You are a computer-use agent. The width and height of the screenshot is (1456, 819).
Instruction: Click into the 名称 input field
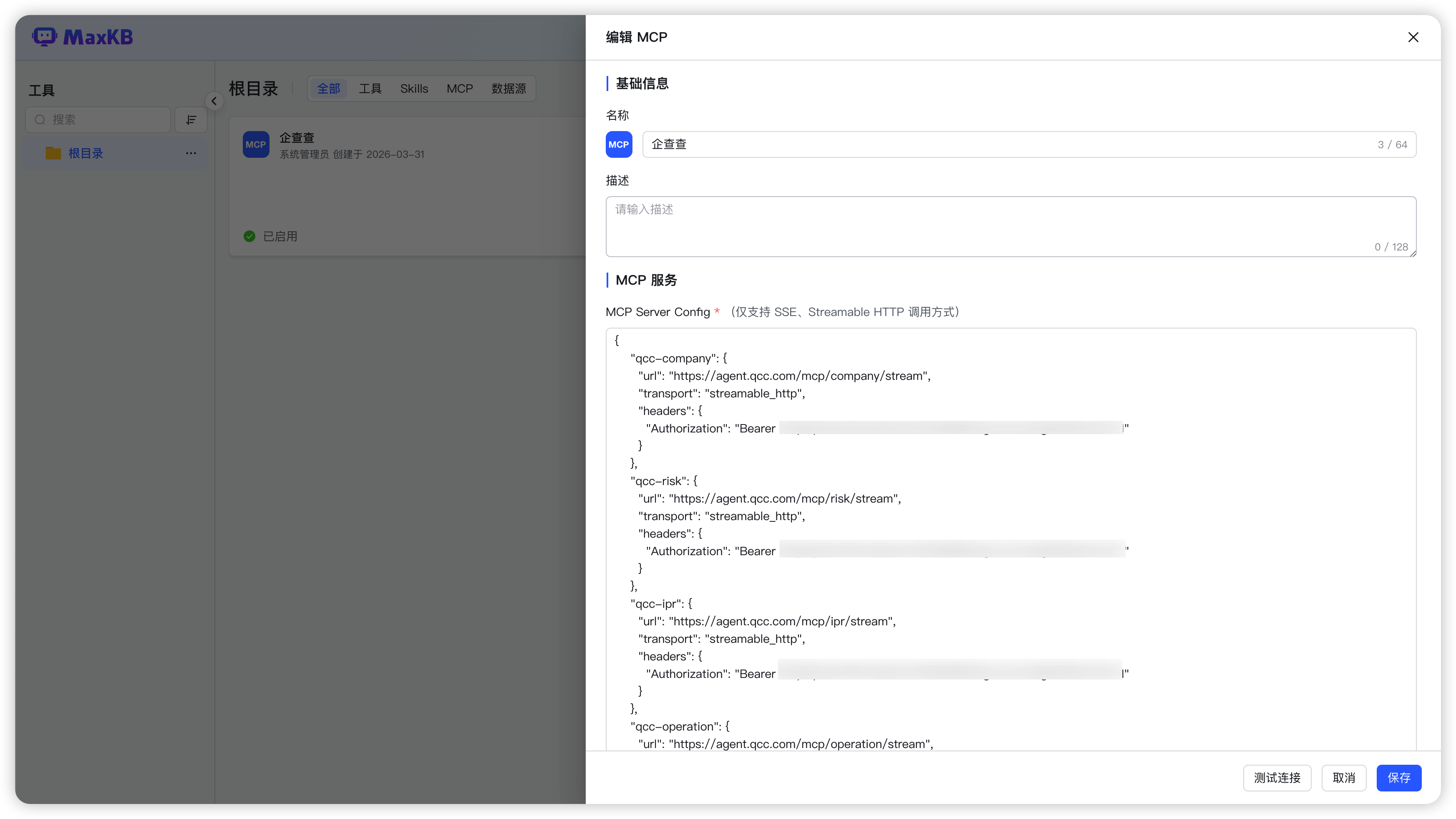1006,145
